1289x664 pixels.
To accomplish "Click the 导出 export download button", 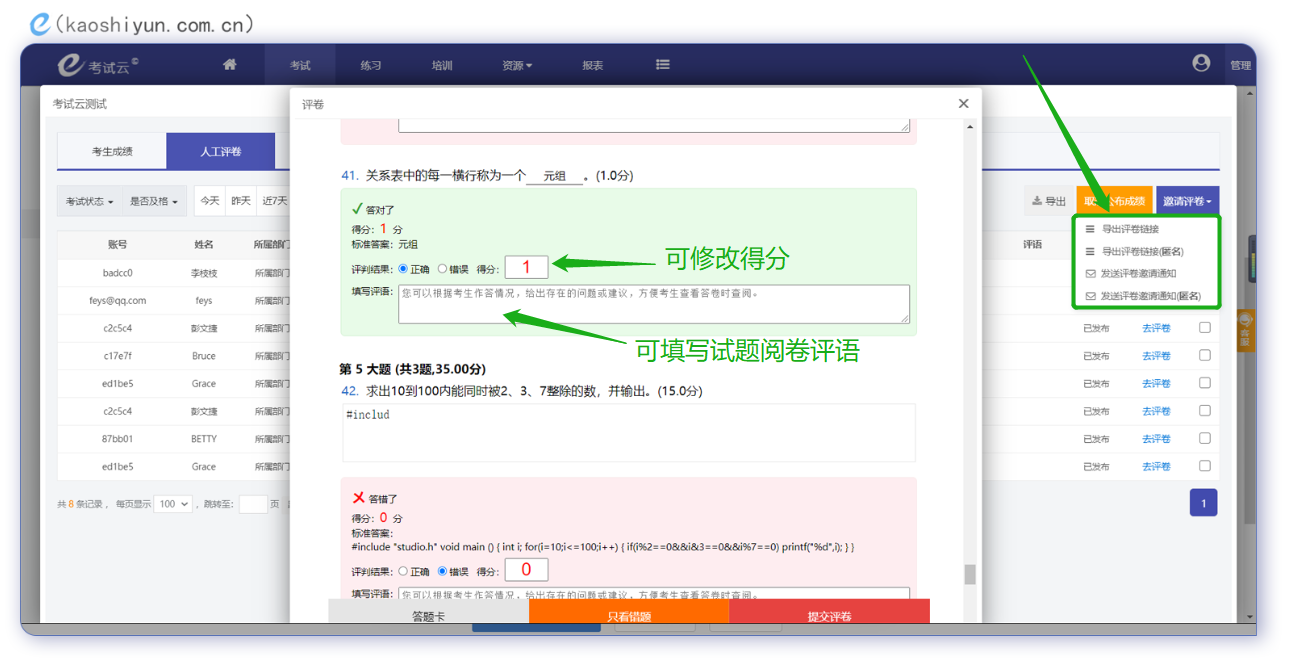I will coord(1049,201).
